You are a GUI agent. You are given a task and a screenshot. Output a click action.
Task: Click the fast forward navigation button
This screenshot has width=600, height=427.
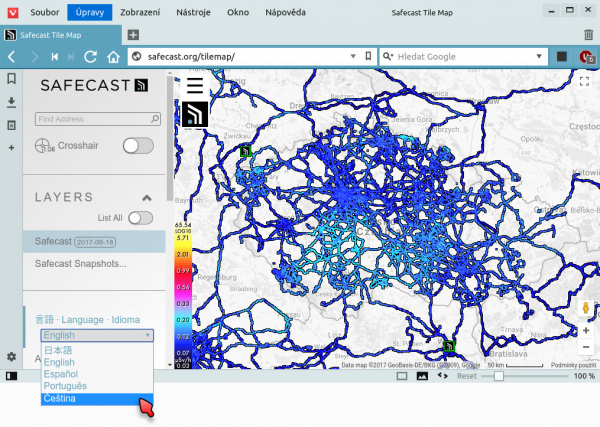71,57
